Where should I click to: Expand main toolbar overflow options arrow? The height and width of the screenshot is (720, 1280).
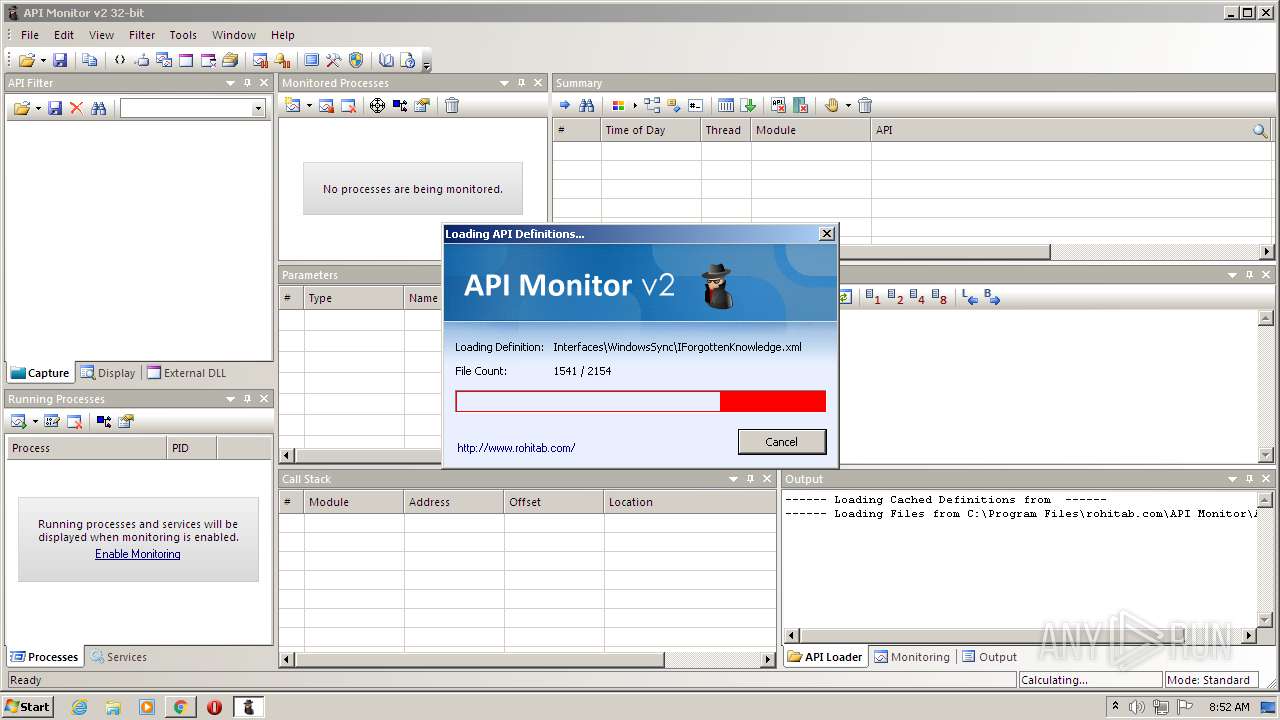pyautogui.click(x=427, y=64)
